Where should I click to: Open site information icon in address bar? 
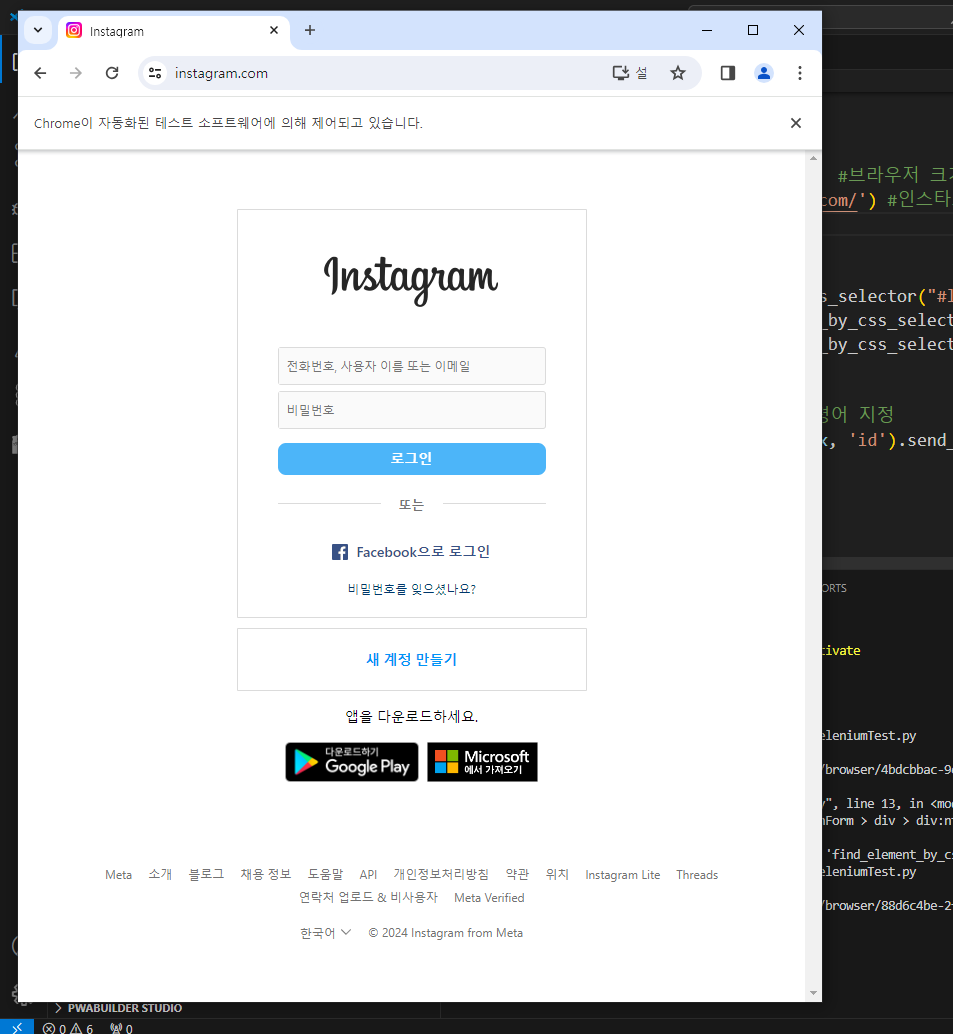[x=155, y=73]
